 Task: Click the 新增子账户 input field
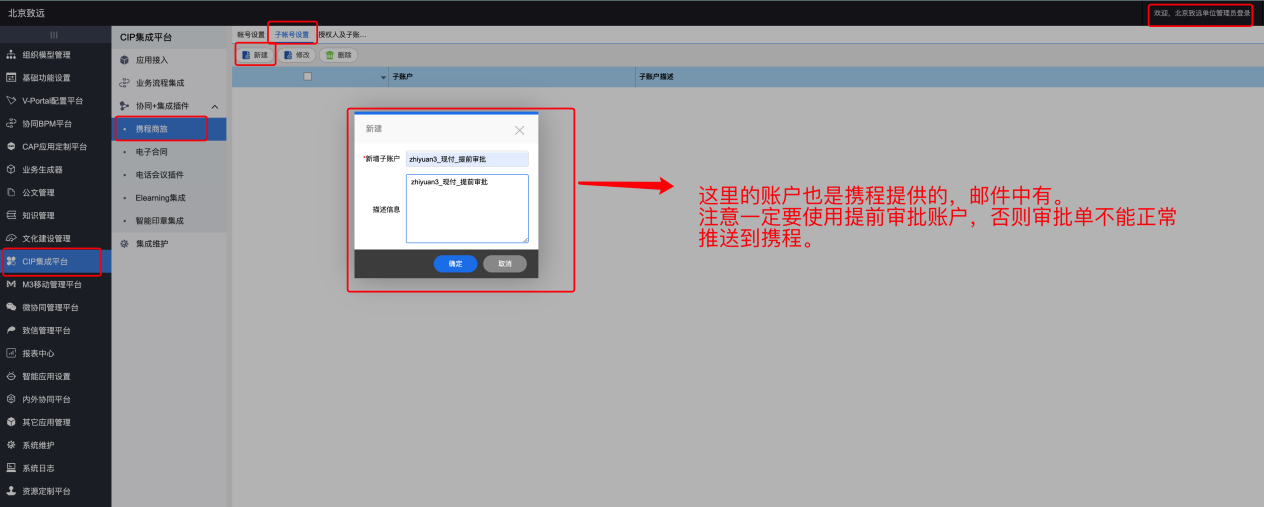(467, 159)
